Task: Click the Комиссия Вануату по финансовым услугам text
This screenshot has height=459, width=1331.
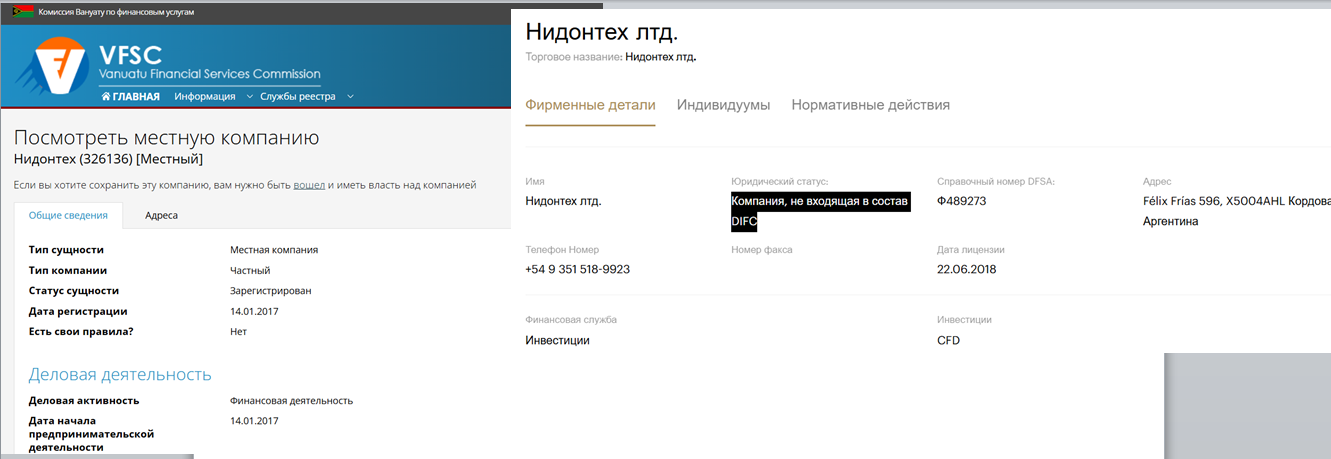Action: click(116, 12)
